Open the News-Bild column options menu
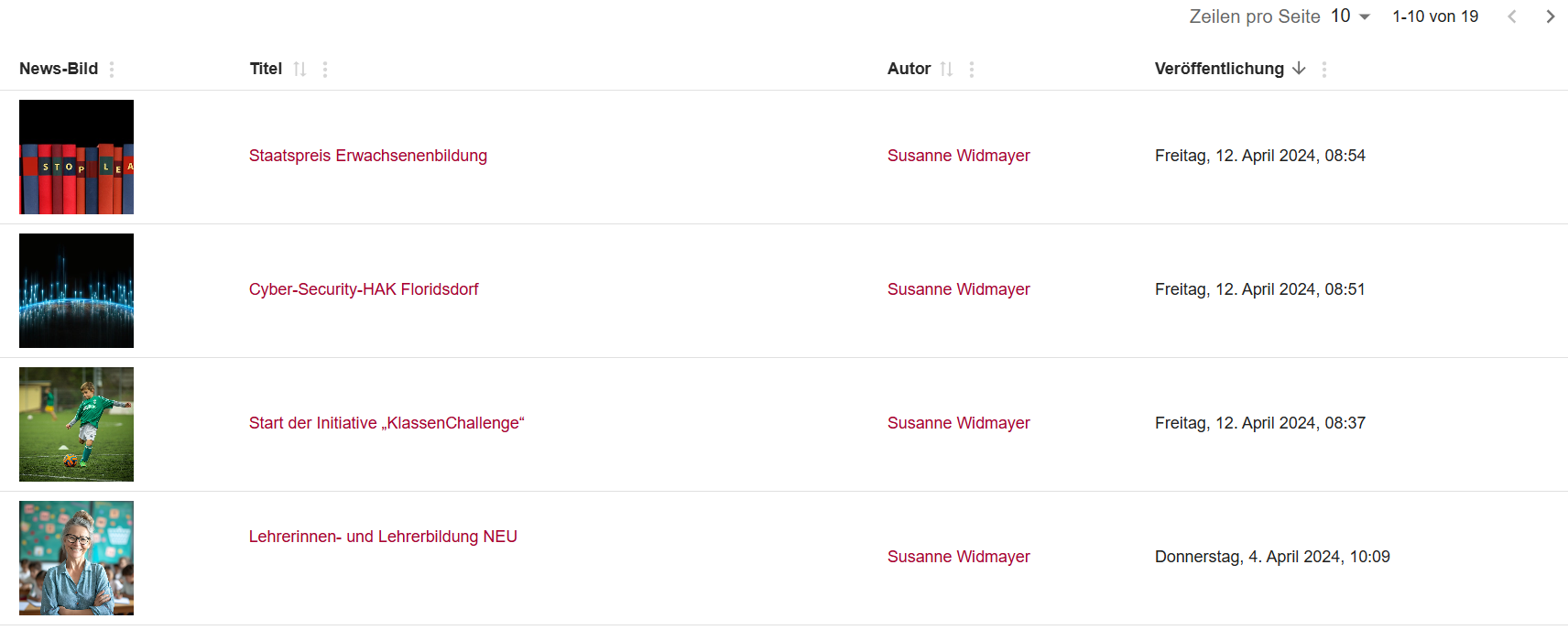This screenshot has height=630, width=1568. (x=112, y=70)
